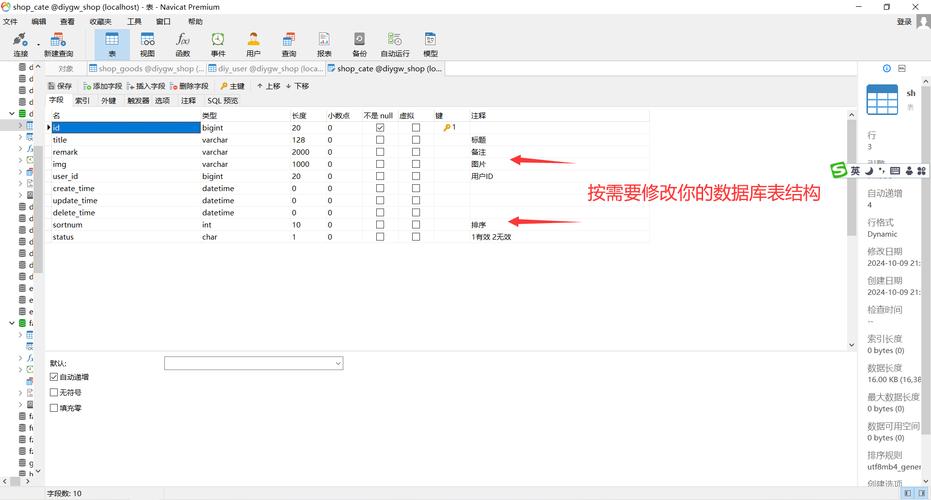Toggle 不是 null checkbox for the title field
This screenshot has height=500, width=931.
[379, 140]
